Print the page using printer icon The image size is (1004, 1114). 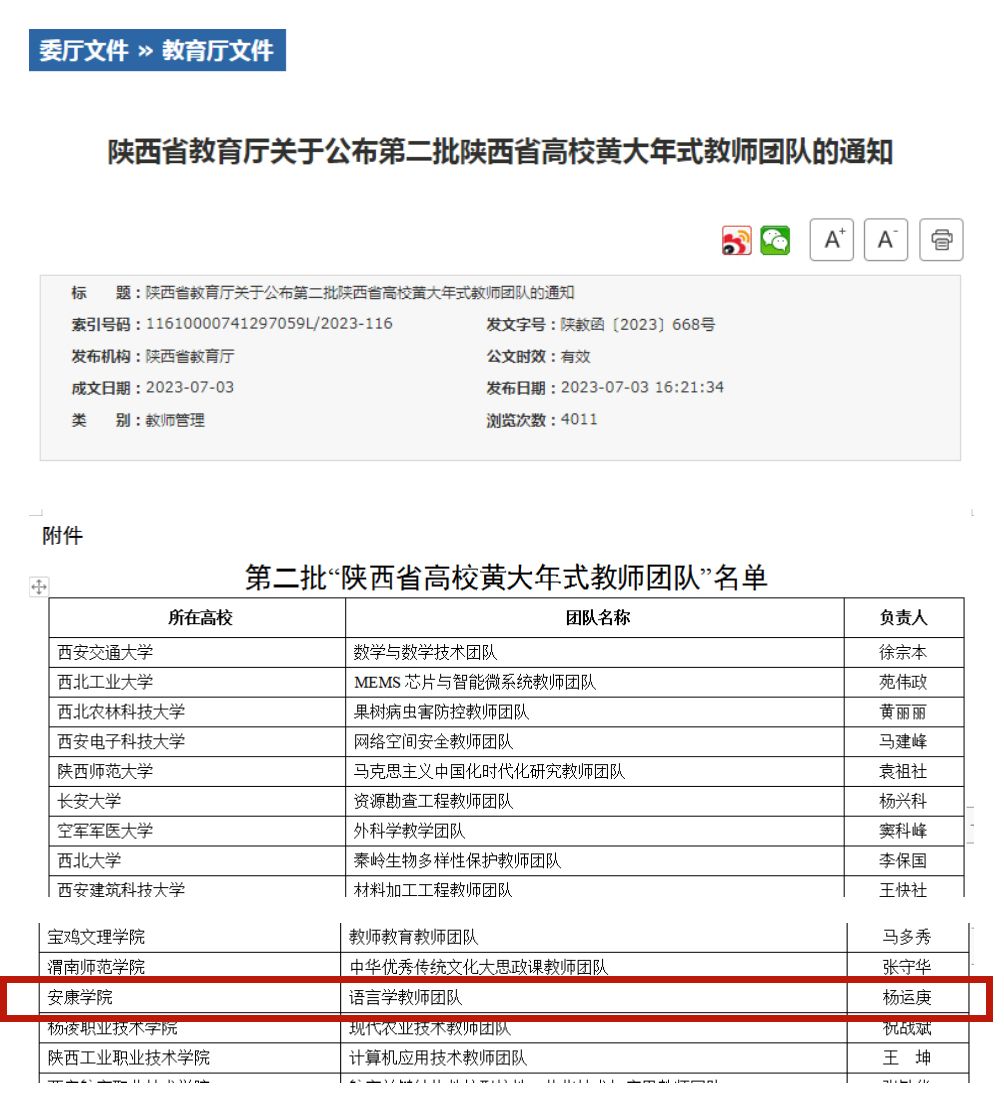pyautogui.click(x=941, y=240)
